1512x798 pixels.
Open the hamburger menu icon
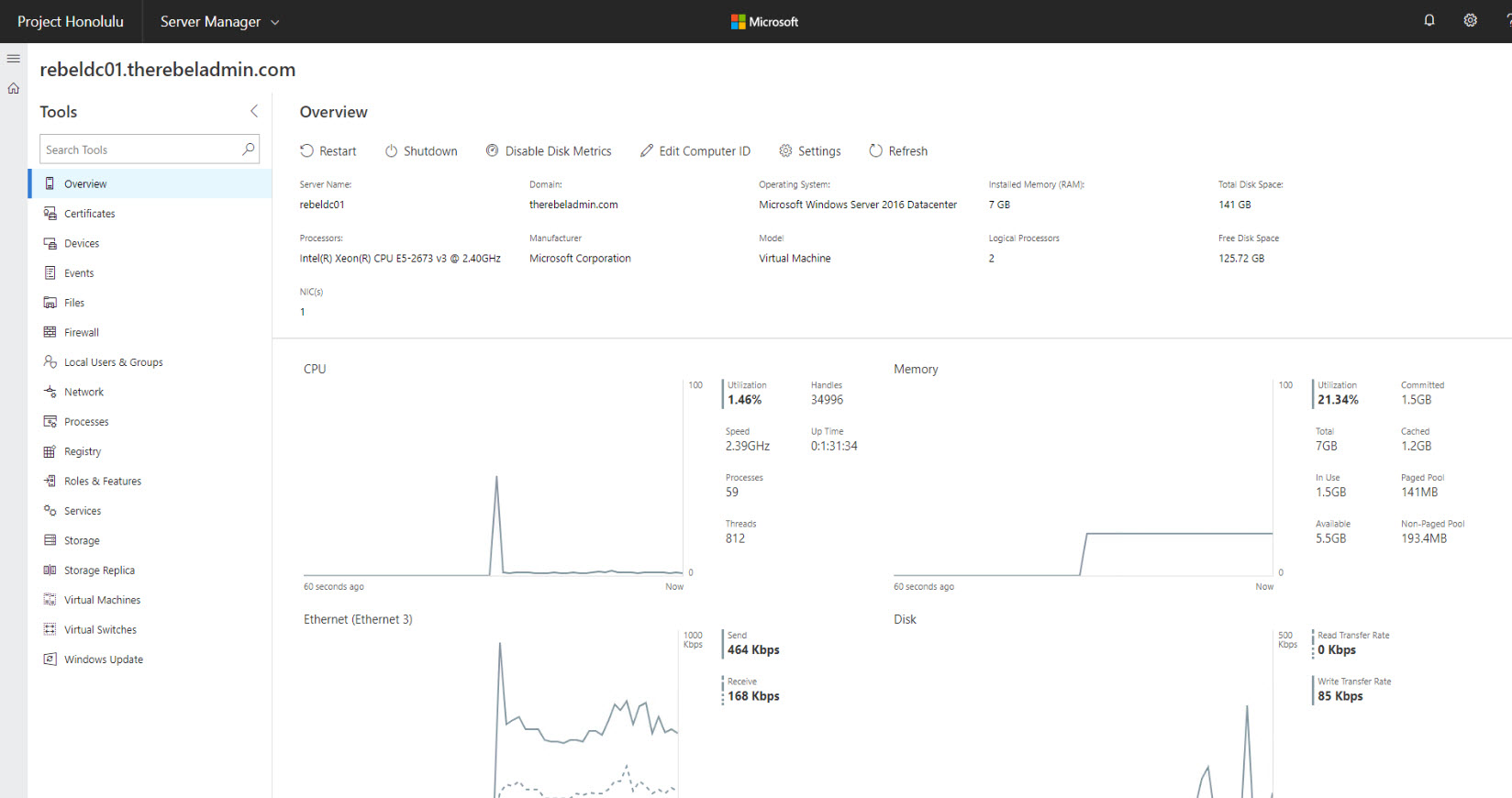pos(14,59)
